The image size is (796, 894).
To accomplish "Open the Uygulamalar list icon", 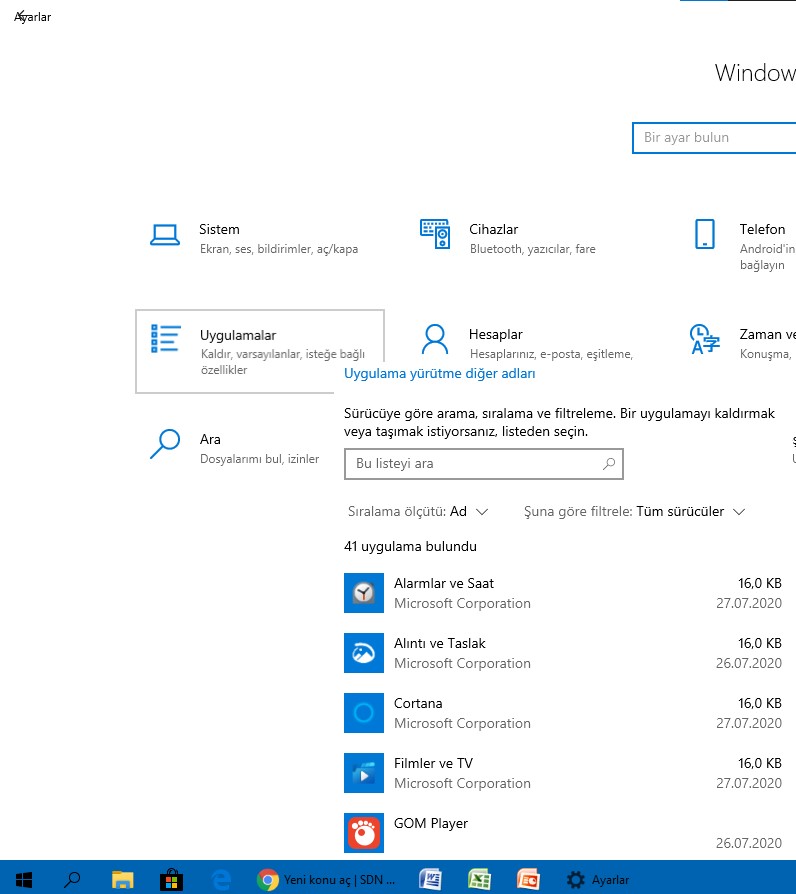I will 165,339.
